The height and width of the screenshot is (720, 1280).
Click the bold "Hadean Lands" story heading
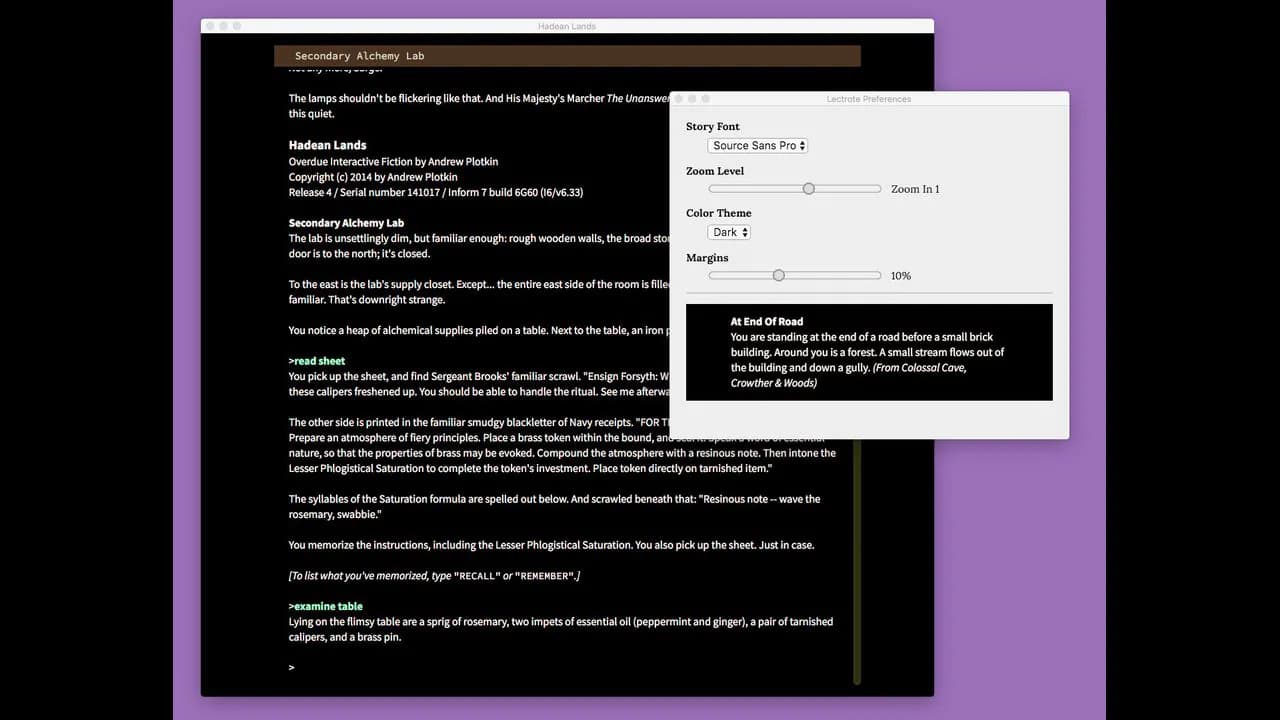click(328, 145)
